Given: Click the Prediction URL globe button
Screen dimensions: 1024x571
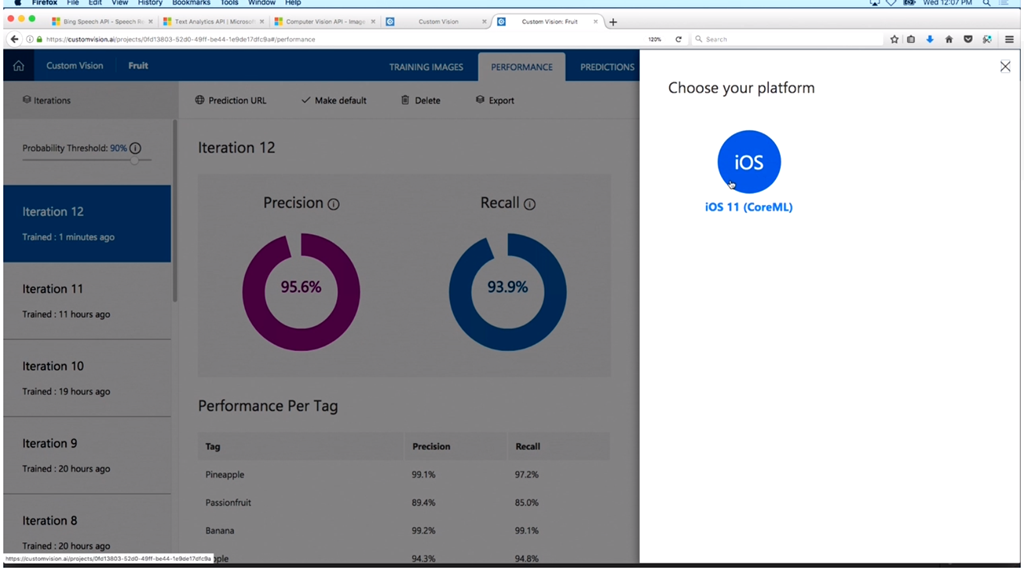Looking at the screenshot, I should tap(231, 100).
